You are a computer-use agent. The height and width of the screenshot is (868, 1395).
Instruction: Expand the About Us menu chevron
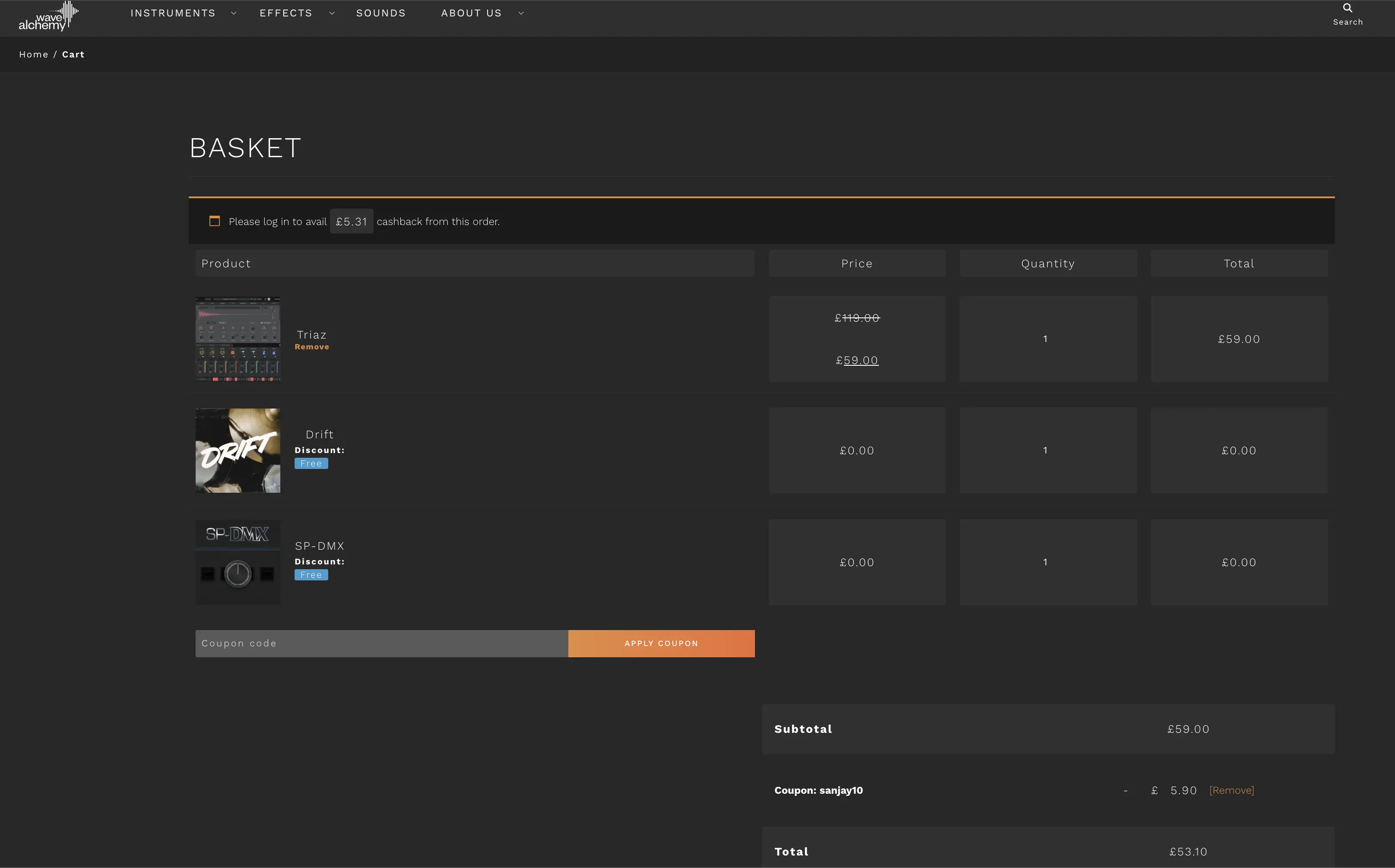[521, 13]
